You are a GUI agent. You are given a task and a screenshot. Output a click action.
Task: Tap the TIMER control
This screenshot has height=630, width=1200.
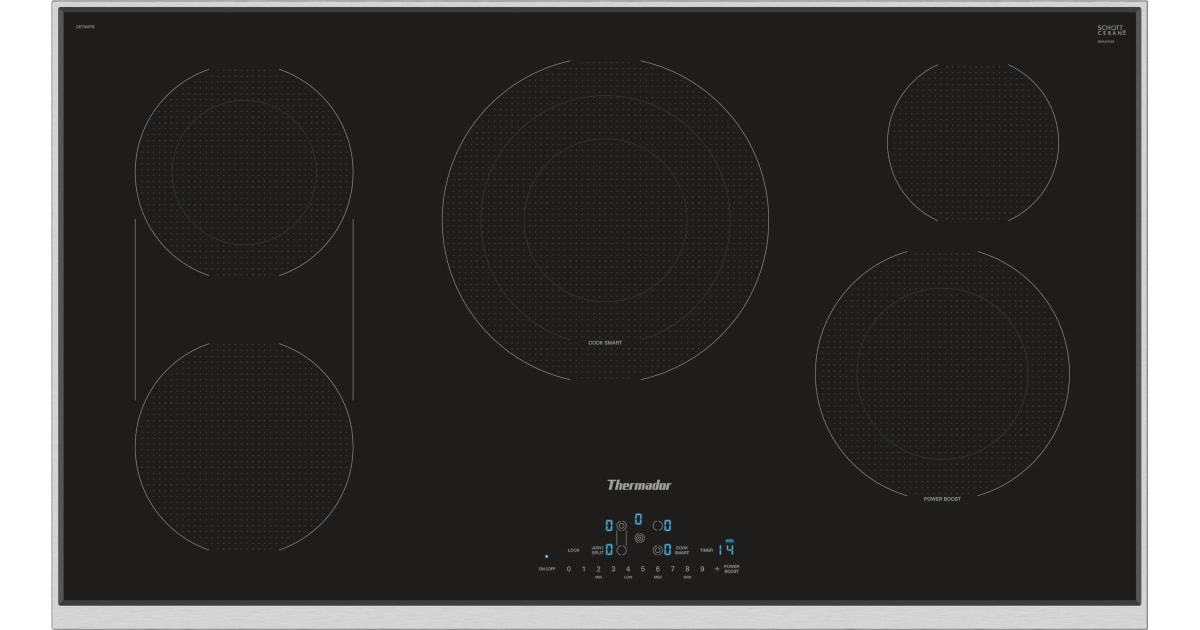click(x=707, y=550)
